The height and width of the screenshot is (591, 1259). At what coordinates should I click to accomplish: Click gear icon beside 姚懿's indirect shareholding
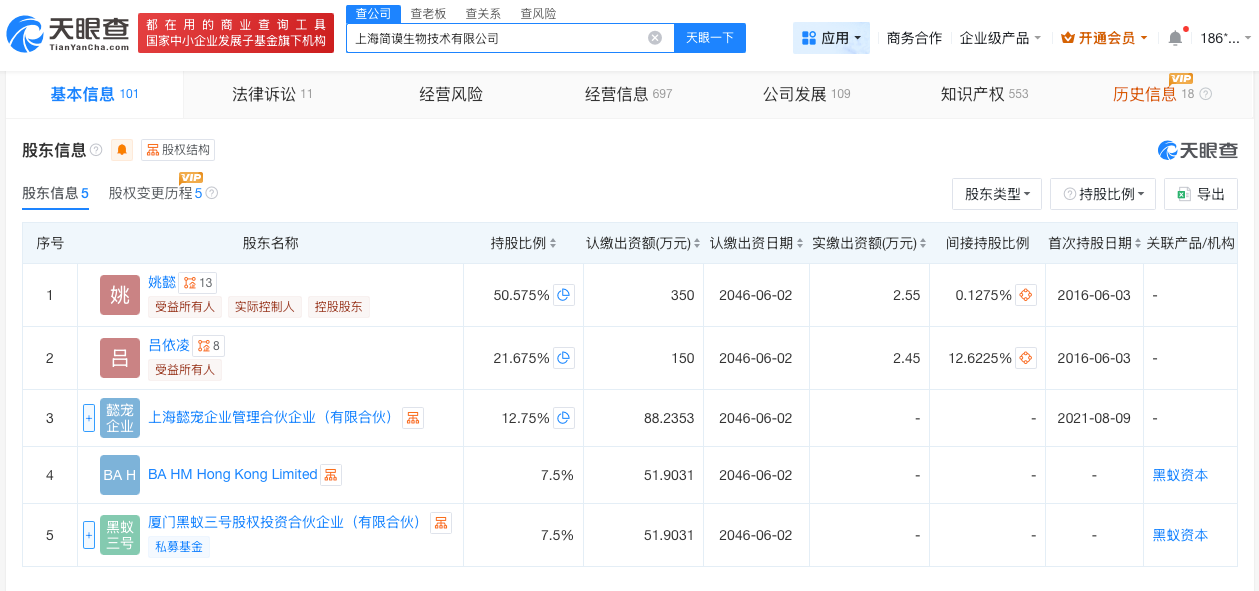[1026, 295]
